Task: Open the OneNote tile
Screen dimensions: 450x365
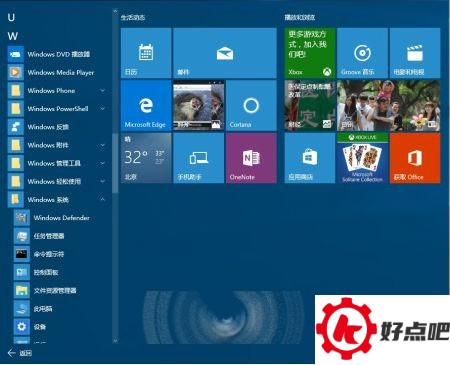Action: pyautogui.click(x=251, y=158)
